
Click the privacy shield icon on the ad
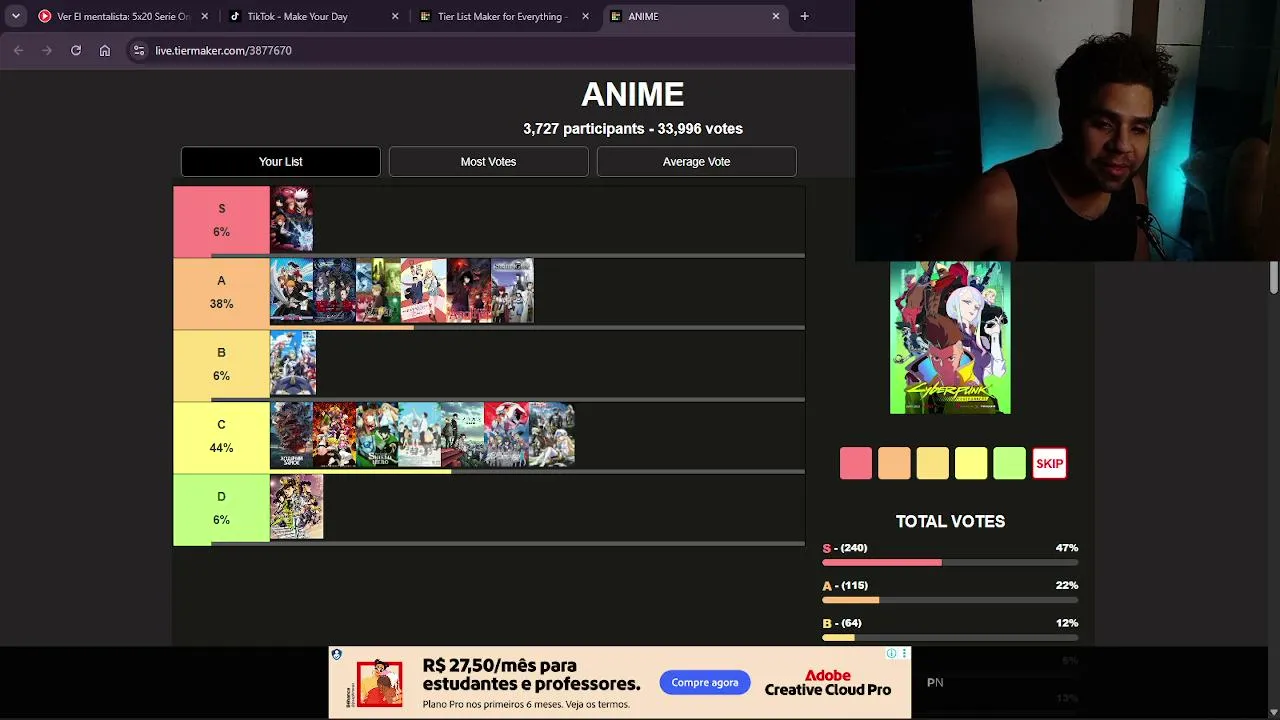[337, 655]
